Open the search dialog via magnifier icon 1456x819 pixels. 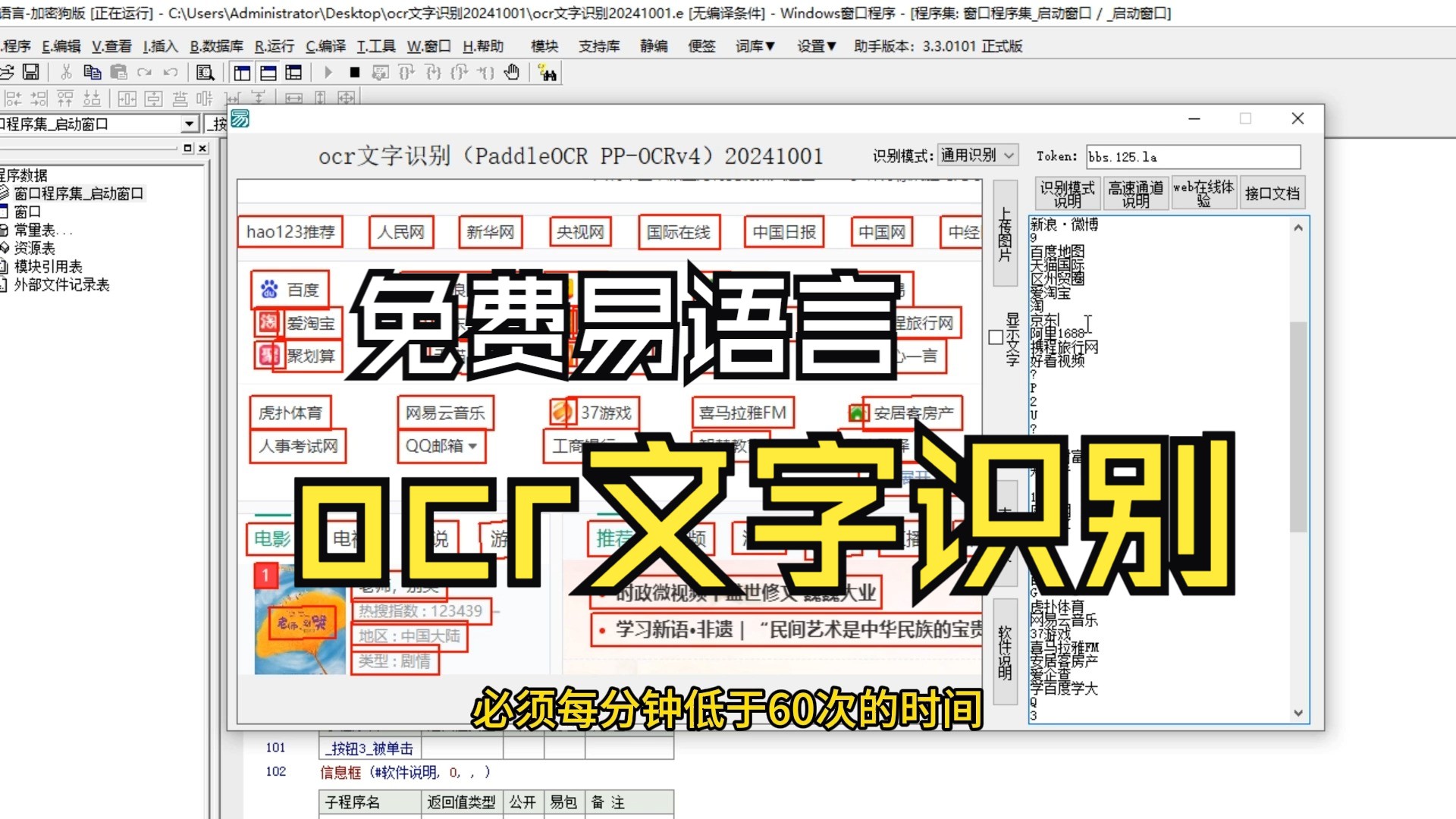pyautogui.click(x=204, y=72)
